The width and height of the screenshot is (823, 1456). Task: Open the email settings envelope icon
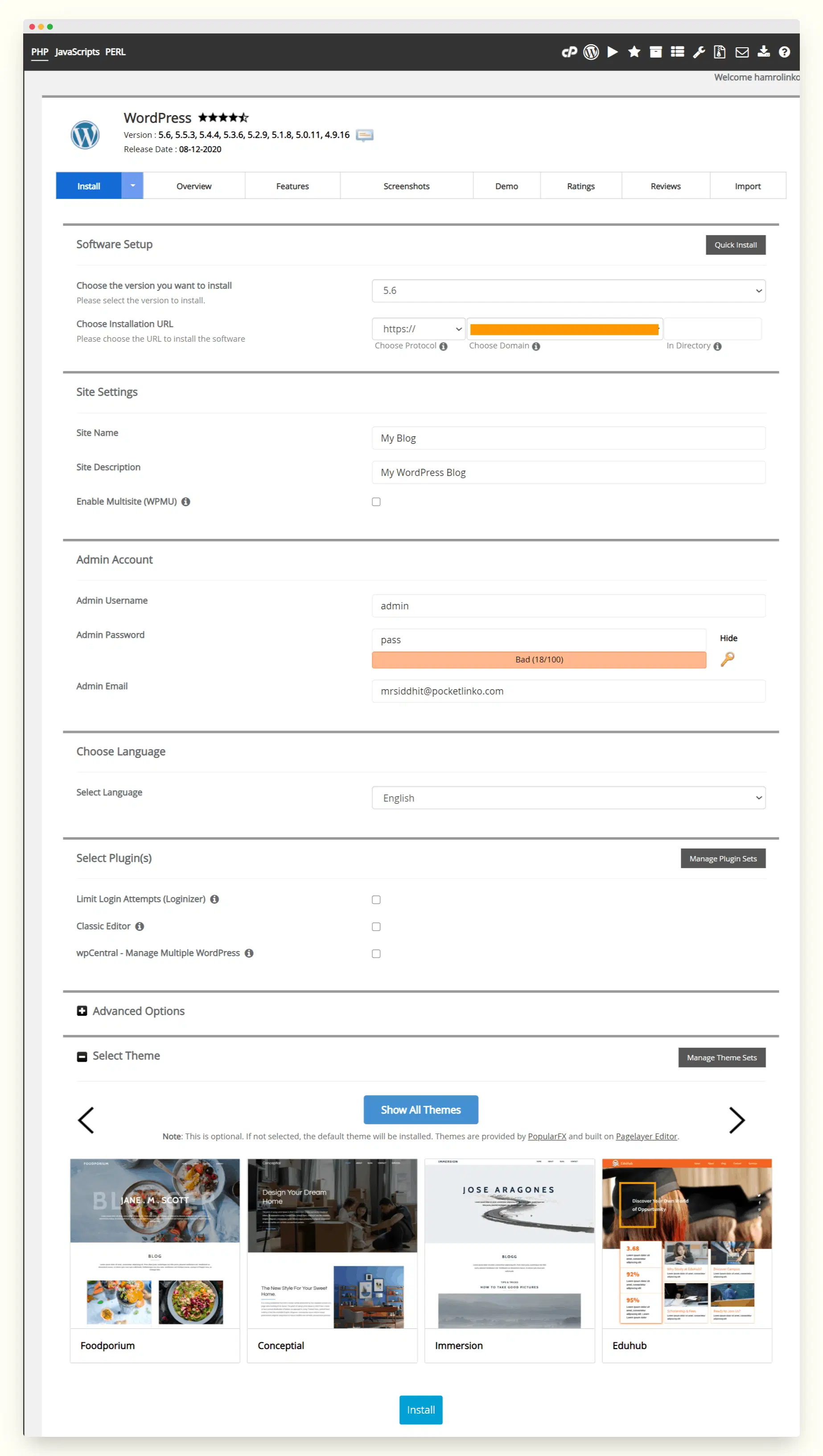tap(741, 52)
